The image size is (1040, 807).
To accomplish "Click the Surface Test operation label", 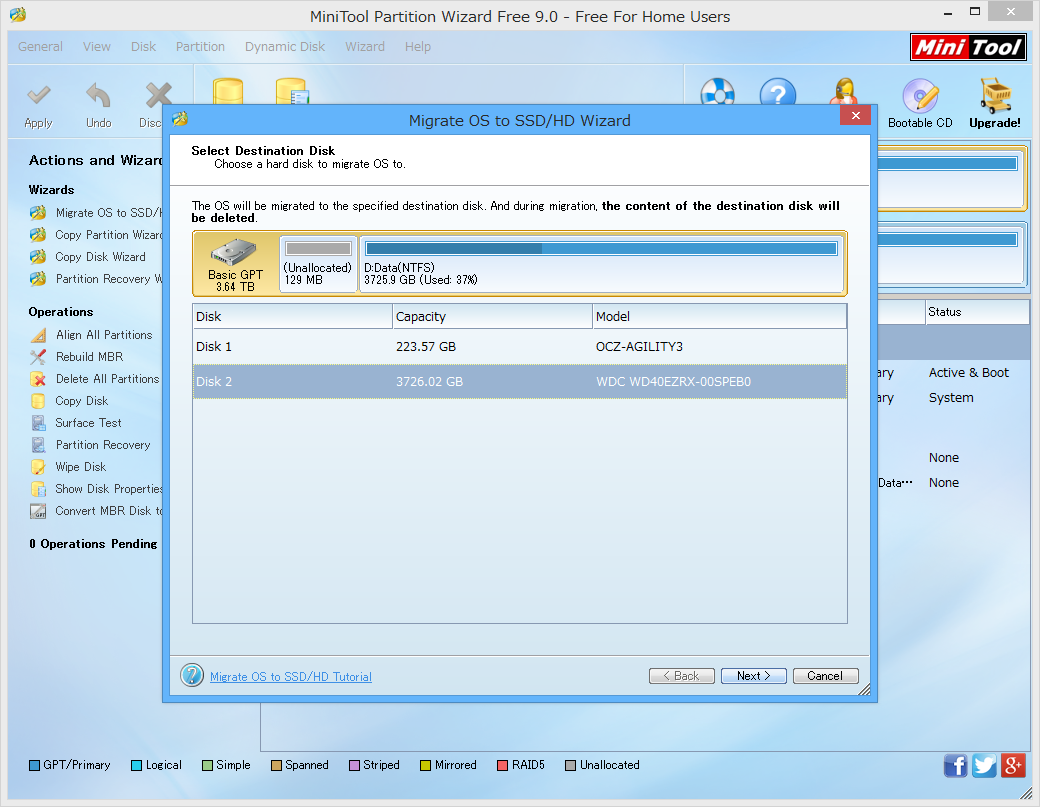I will [88, 422].
